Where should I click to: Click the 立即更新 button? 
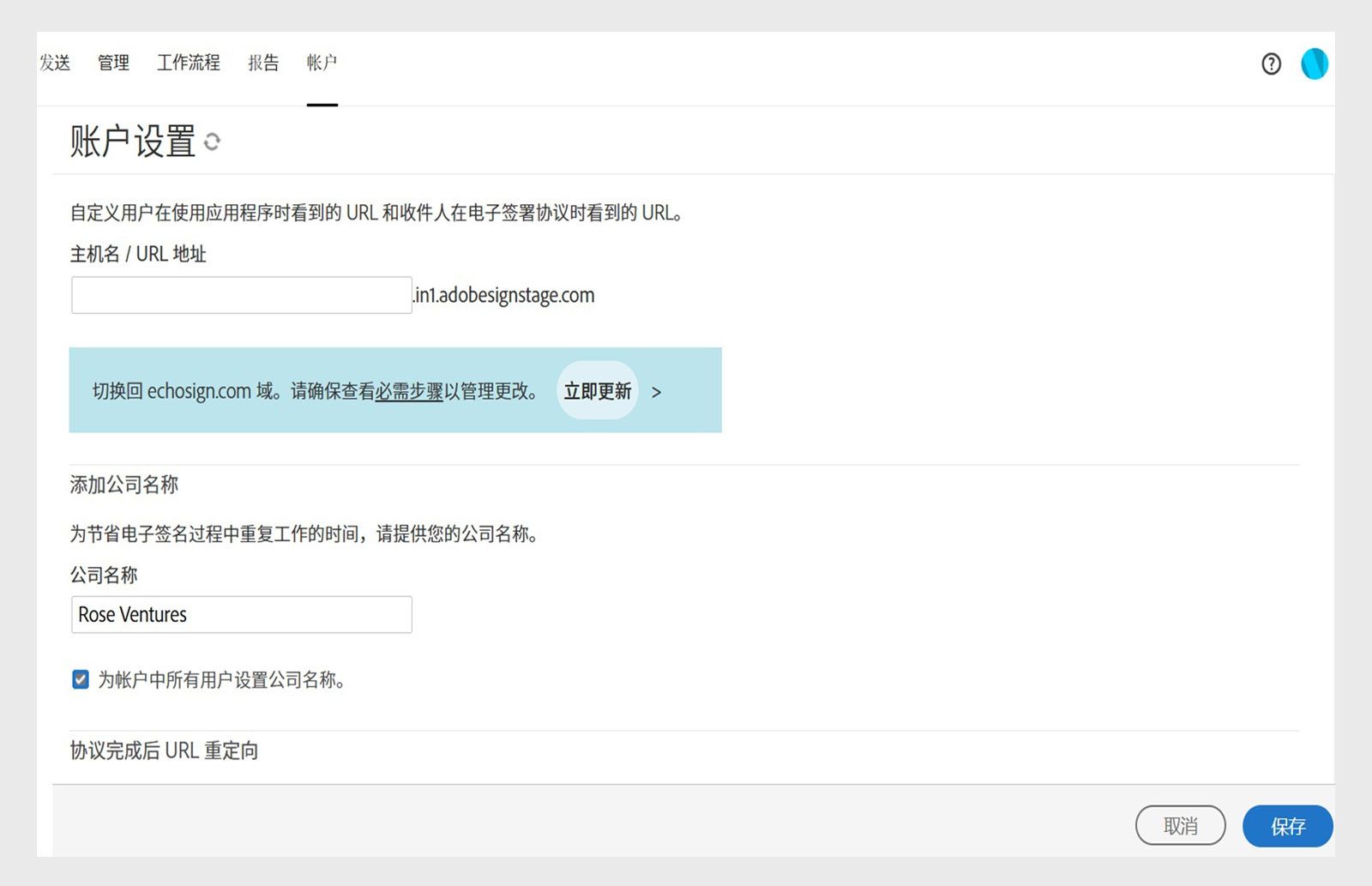(598, 391)
